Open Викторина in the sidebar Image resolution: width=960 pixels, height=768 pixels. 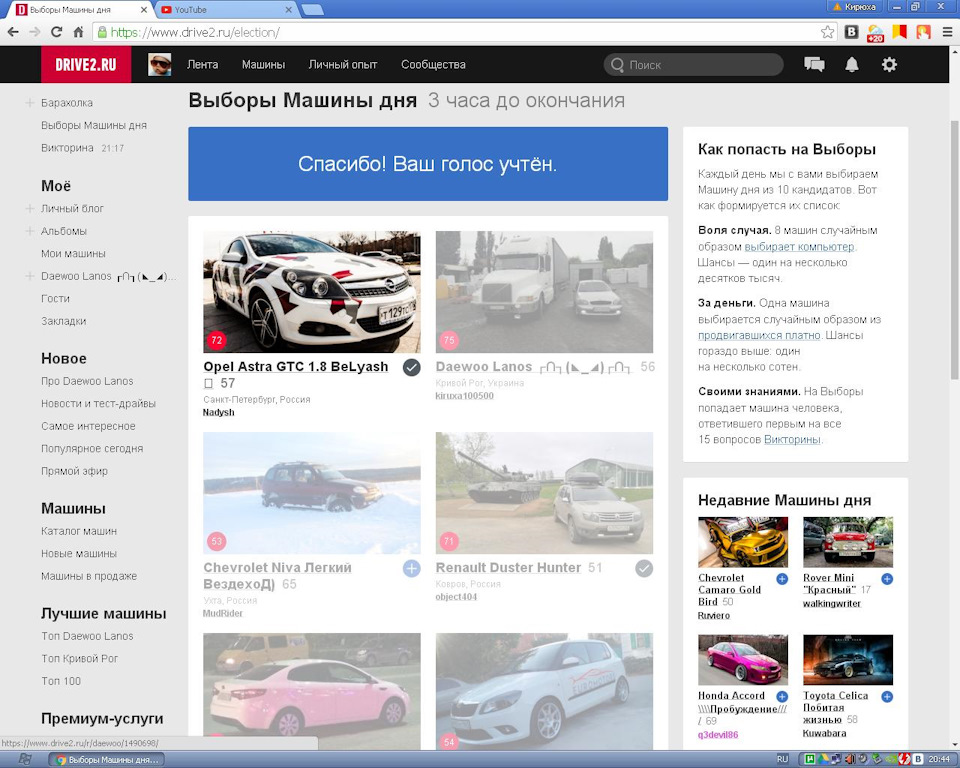(x=67, y=148)
